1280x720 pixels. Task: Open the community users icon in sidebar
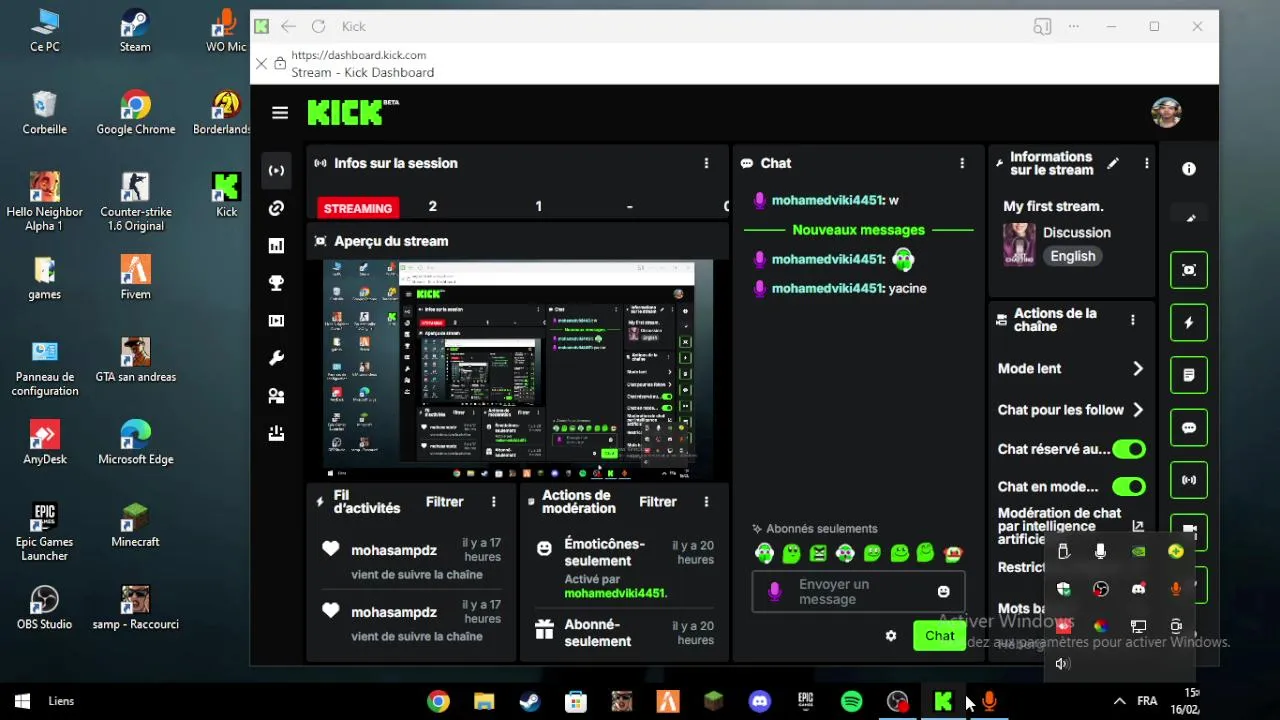(277, 396)
